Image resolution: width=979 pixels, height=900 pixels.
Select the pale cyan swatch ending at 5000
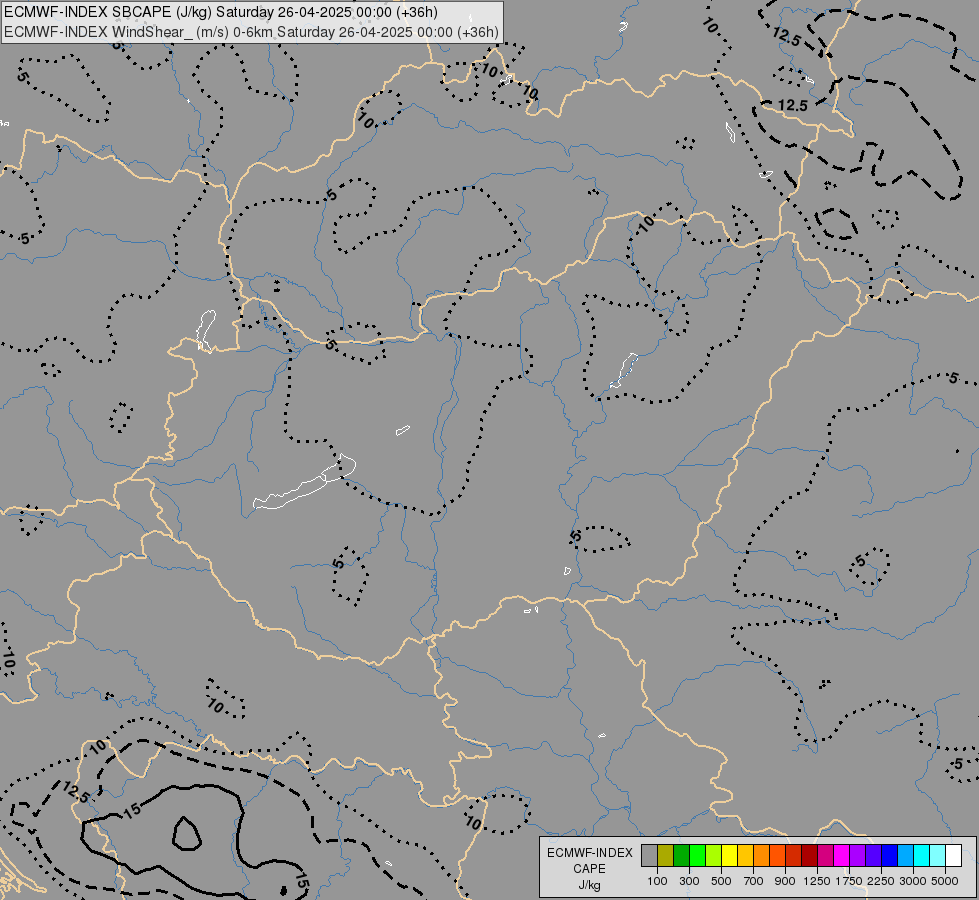938,856
